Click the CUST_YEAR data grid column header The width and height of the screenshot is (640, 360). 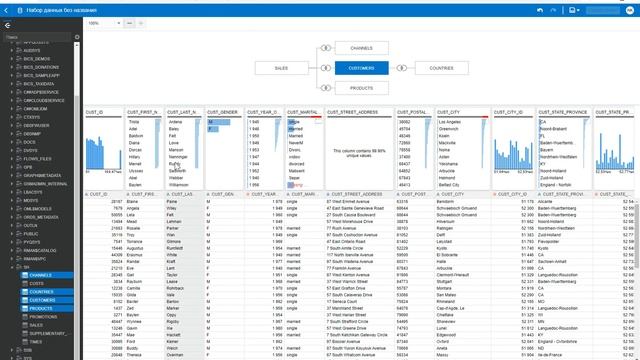coord(265,194)
